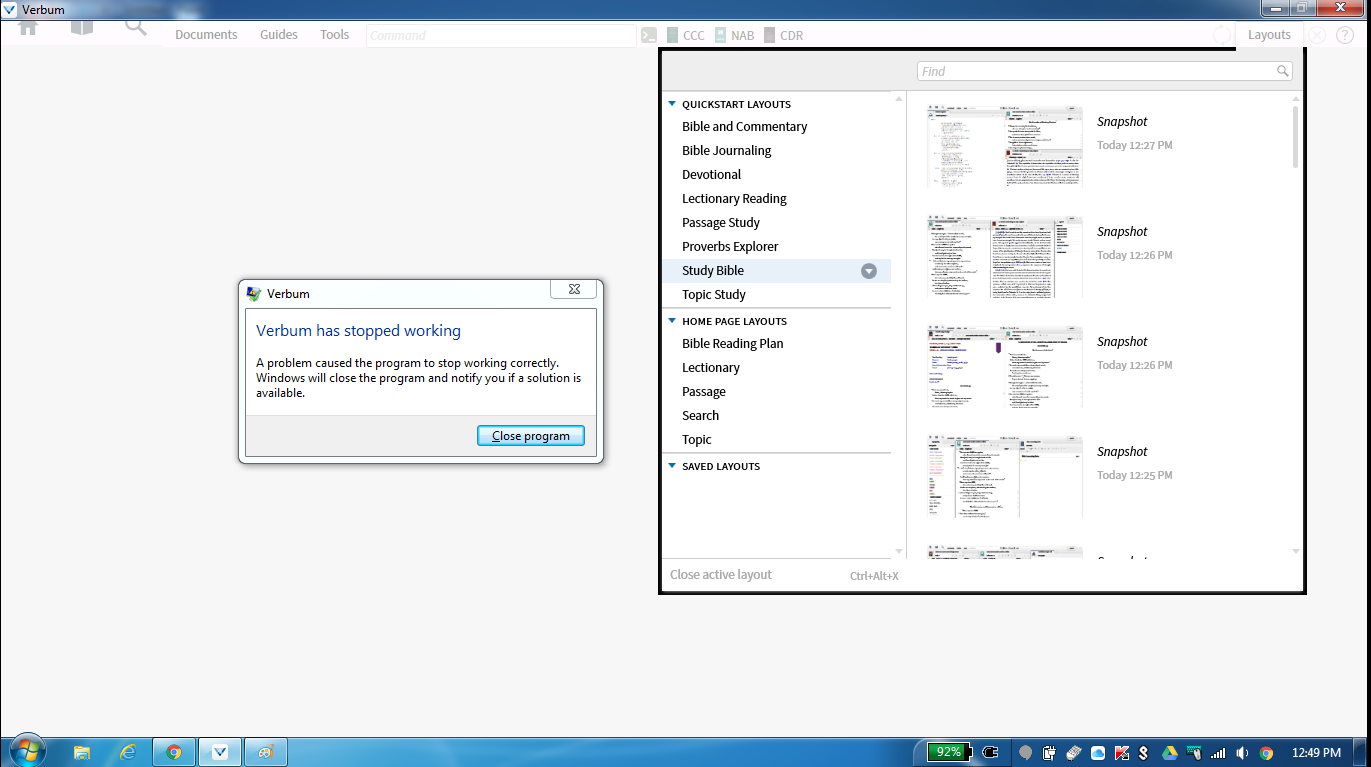
Task: Click the 12:49 PM clock
Action: tap(1317, 753)
